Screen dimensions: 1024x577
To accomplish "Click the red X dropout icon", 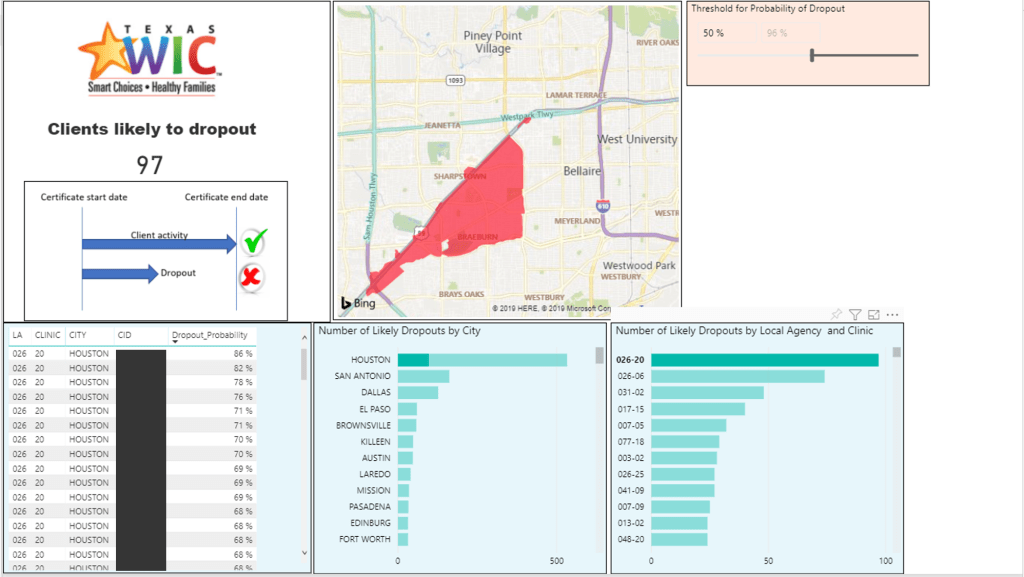I will point(253,276).
